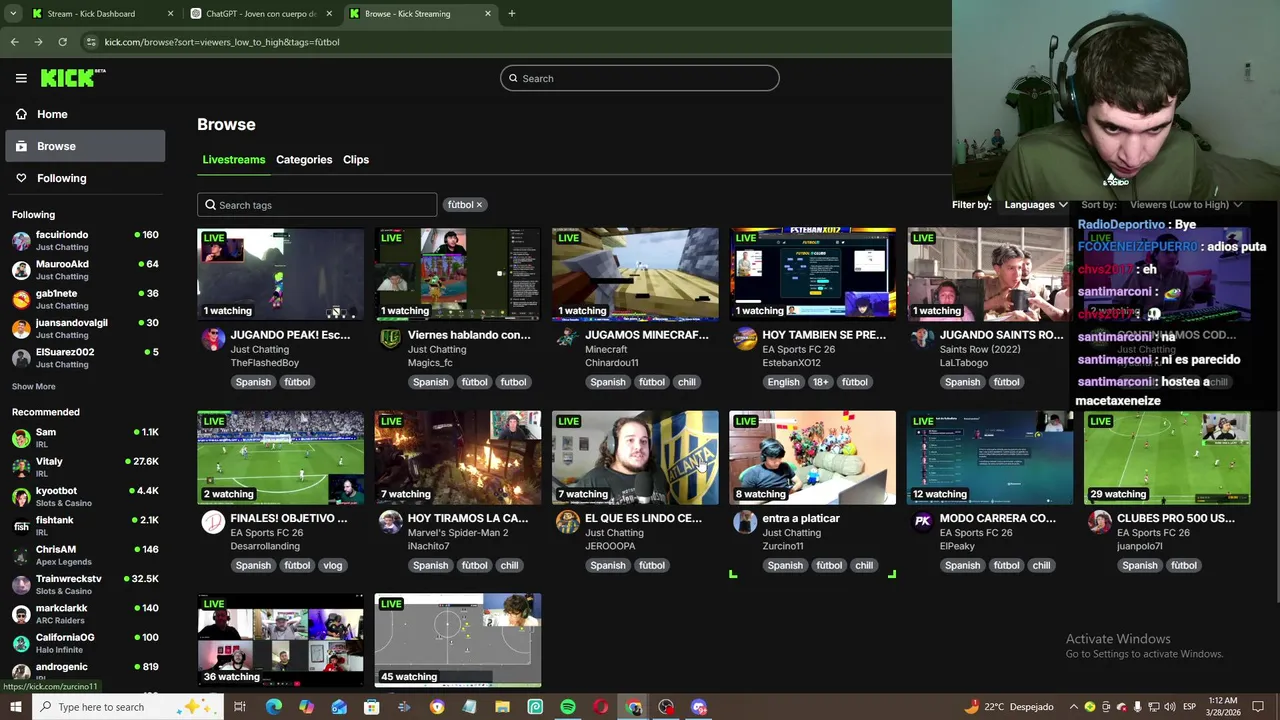Open the JUGANDO PEAK stream thumbnail
Screen dimensions: 1280x720
(281, 274)
